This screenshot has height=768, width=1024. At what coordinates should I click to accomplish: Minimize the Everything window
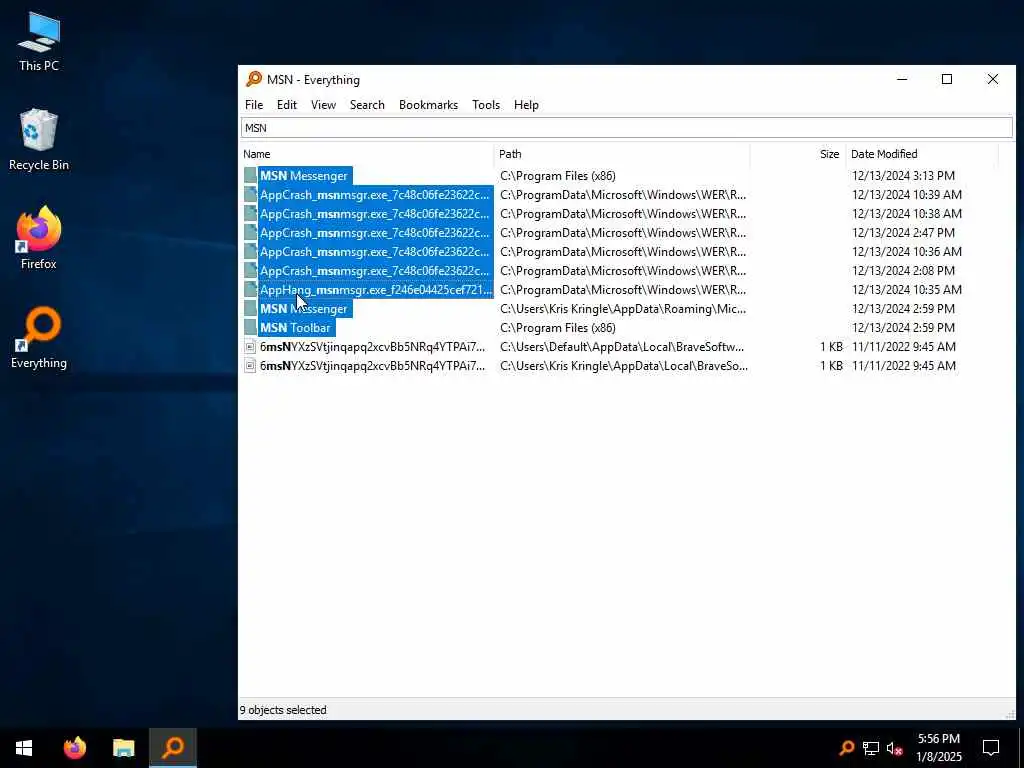click(x=902, y=80)
